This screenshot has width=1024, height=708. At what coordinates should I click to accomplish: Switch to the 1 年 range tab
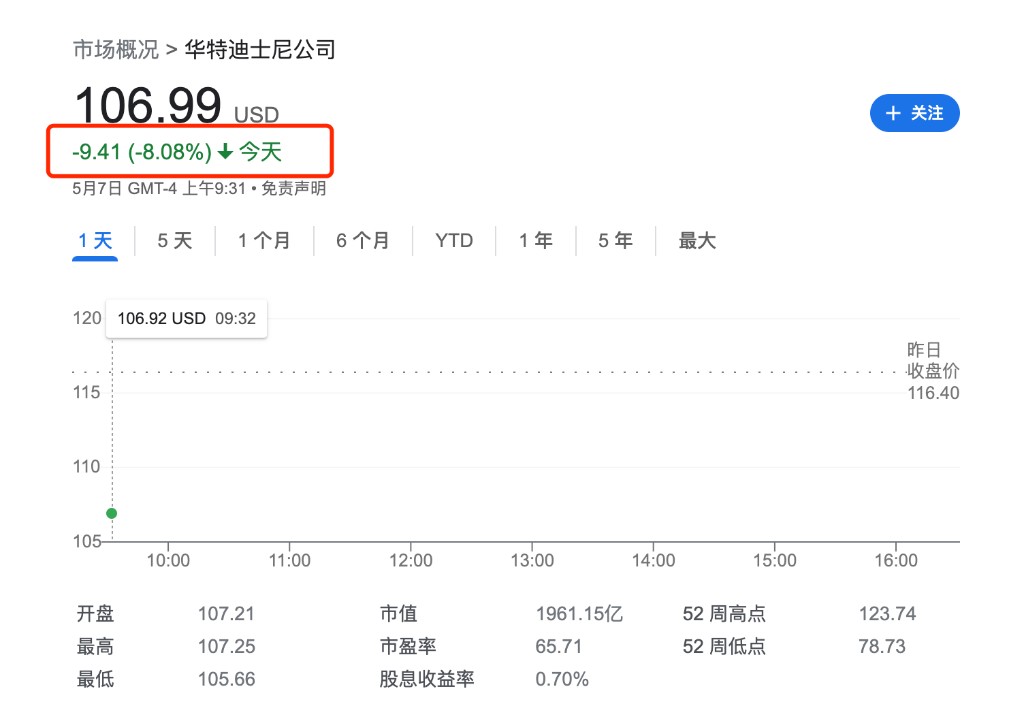(x=536, y=241)
